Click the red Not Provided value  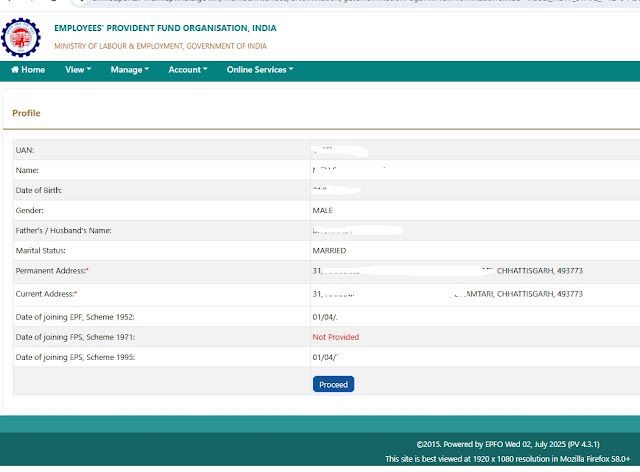tap(336, 337)
